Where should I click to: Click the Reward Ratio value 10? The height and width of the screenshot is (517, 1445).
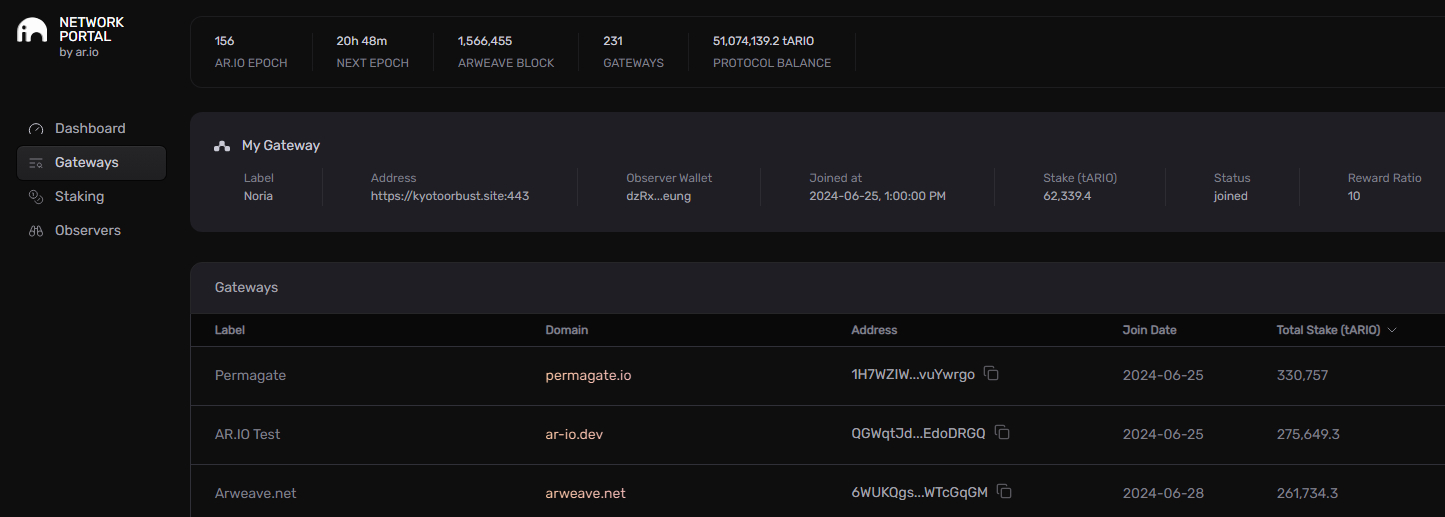click(x=1354, y=196)
